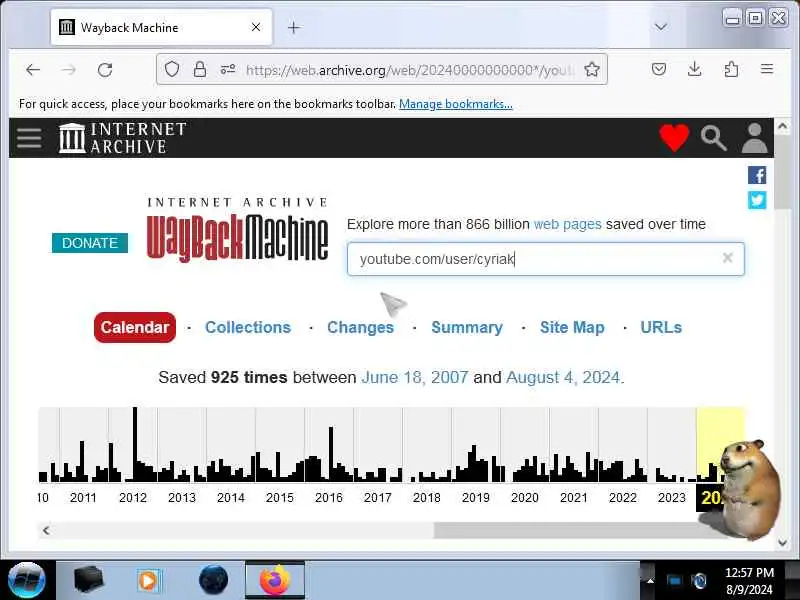The image size is (800, 600).
Task: Open the Downloads arrow icon
Action: (694, 69)
